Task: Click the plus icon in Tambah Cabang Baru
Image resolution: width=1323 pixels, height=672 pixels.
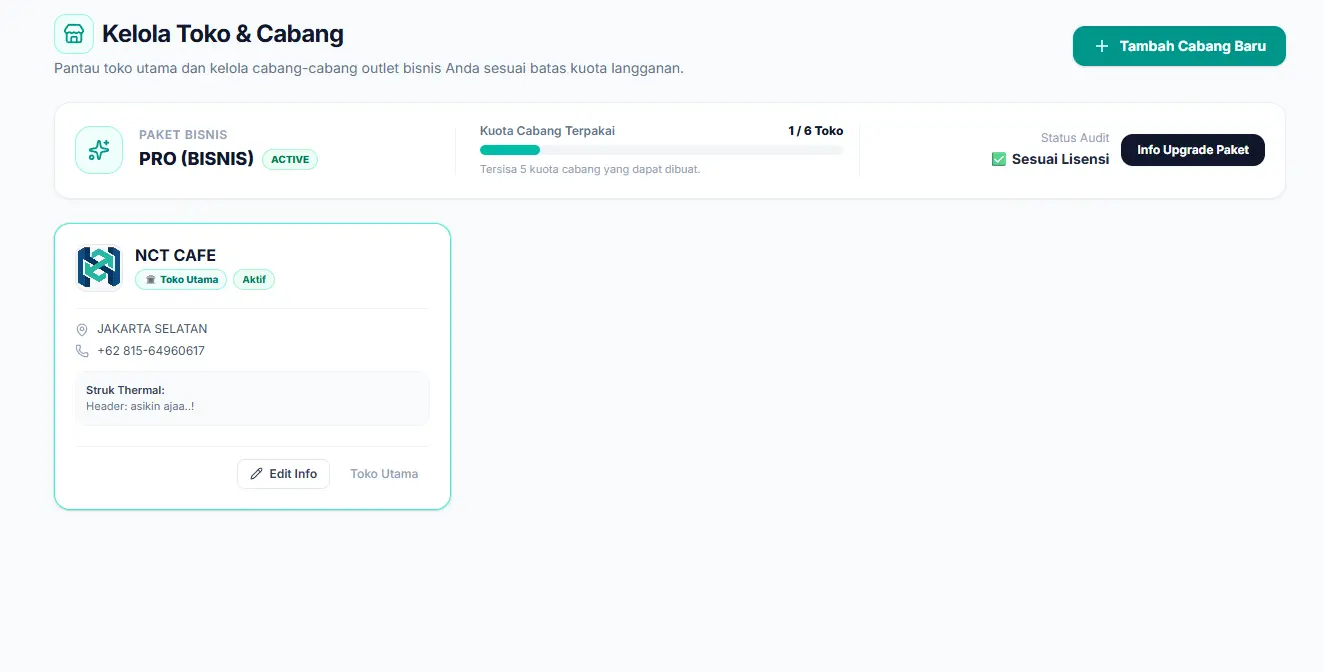Action: point(1102,46)
